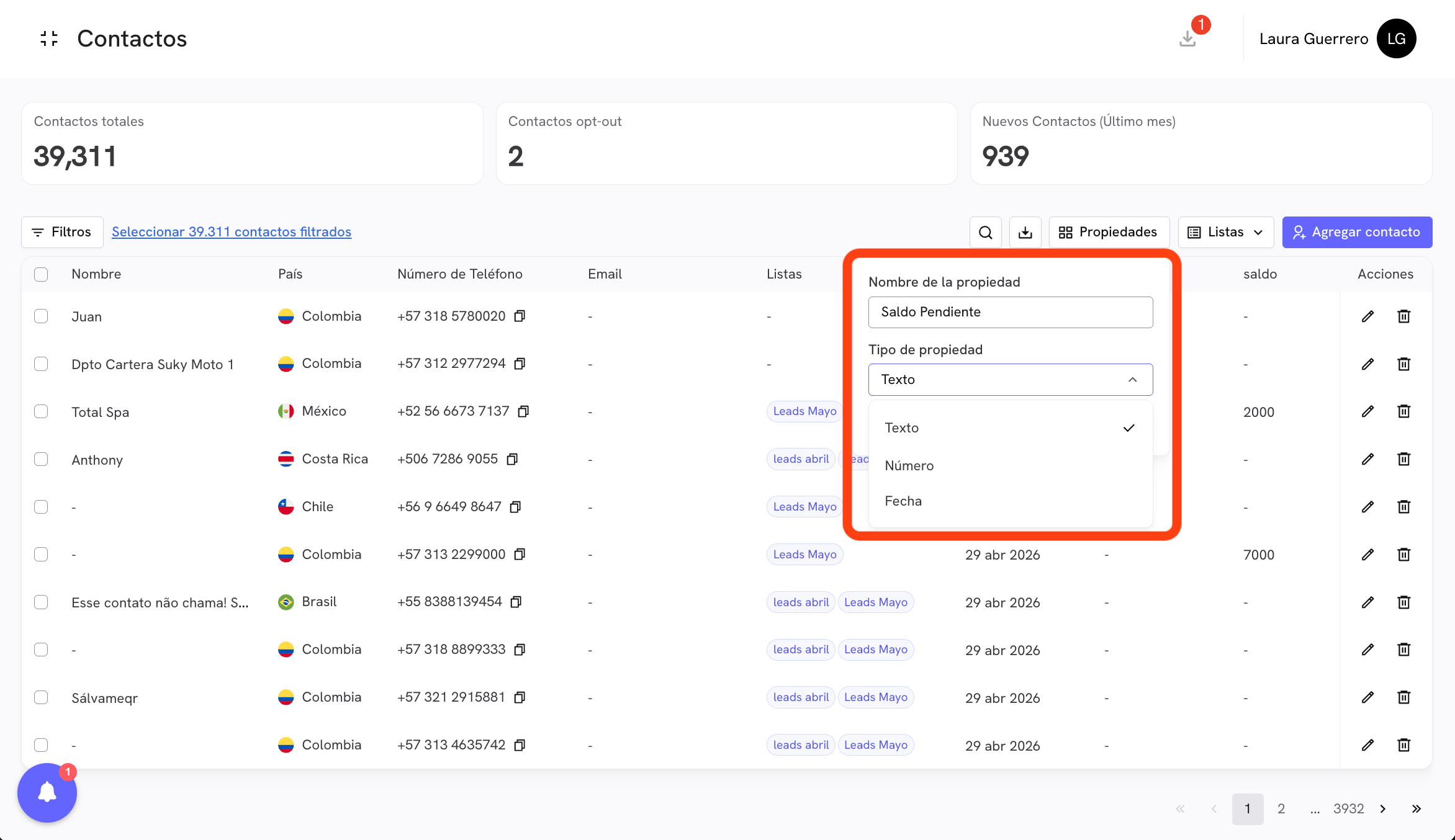Copy phone number +55 8388139454
Viewport: 1455px width, 840px height.
pos(516,602)
